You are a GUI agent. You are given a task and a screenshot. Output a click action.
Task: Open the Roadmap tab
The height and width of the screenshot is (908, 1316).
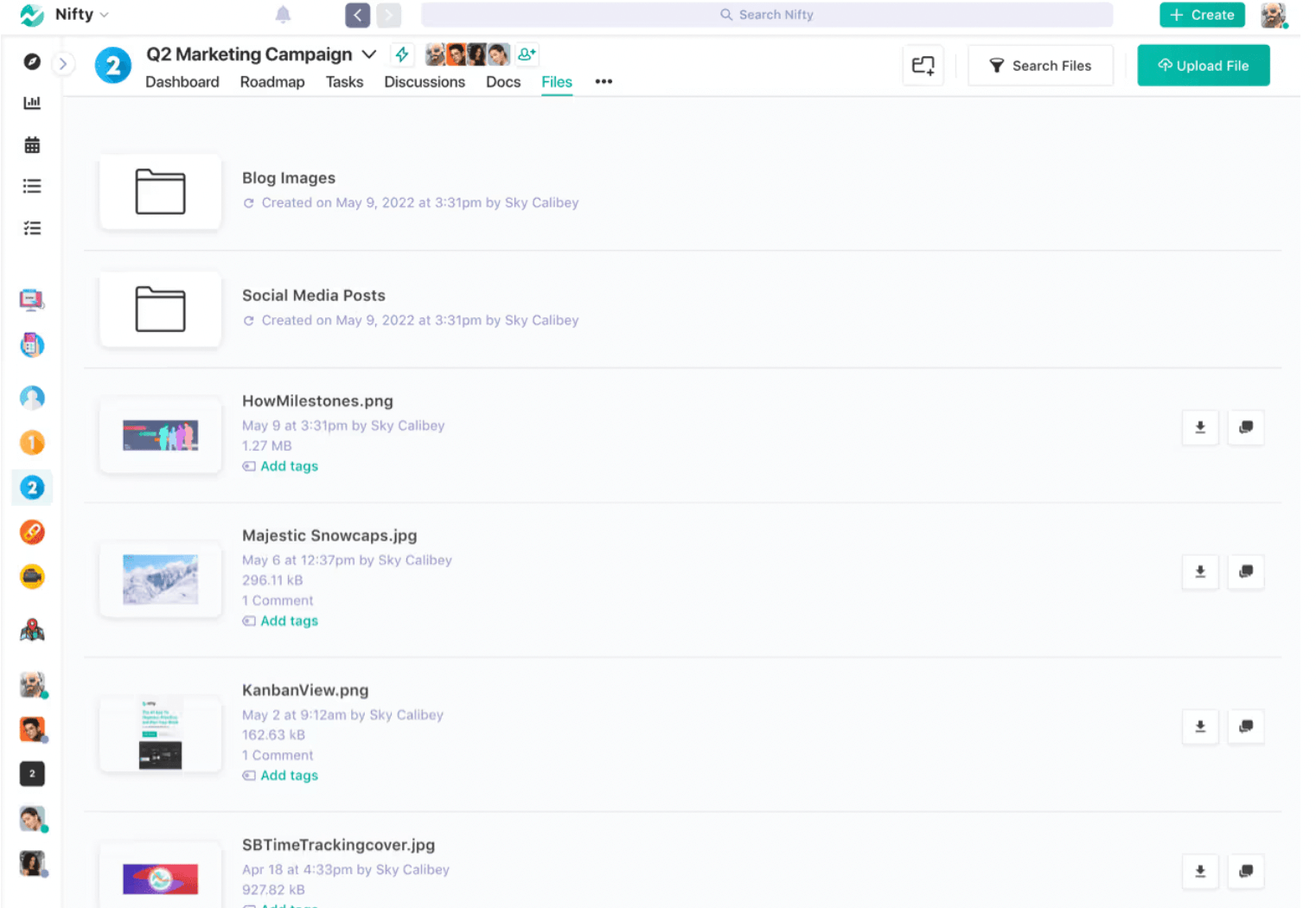tap(272, 82)
